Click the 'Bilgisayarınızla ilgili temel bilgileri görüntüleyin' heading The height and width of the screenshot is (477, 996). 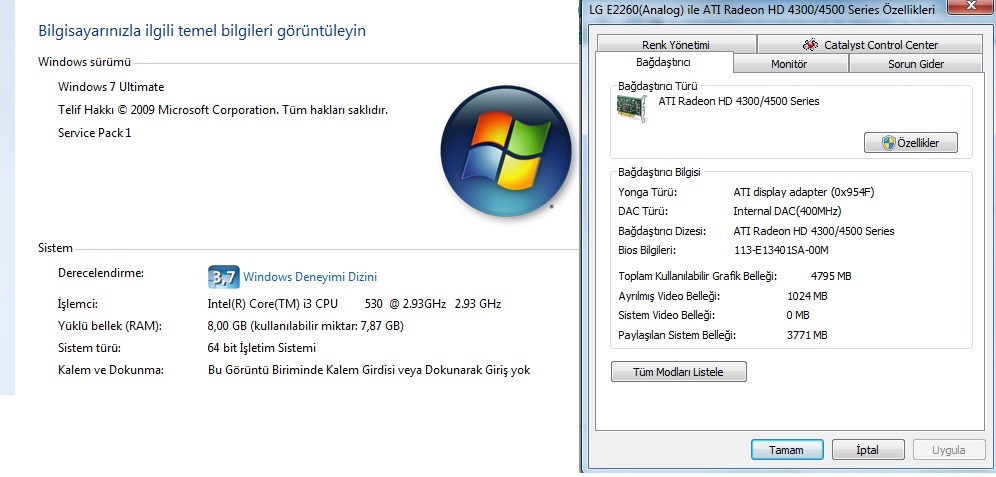coord(202,30)
